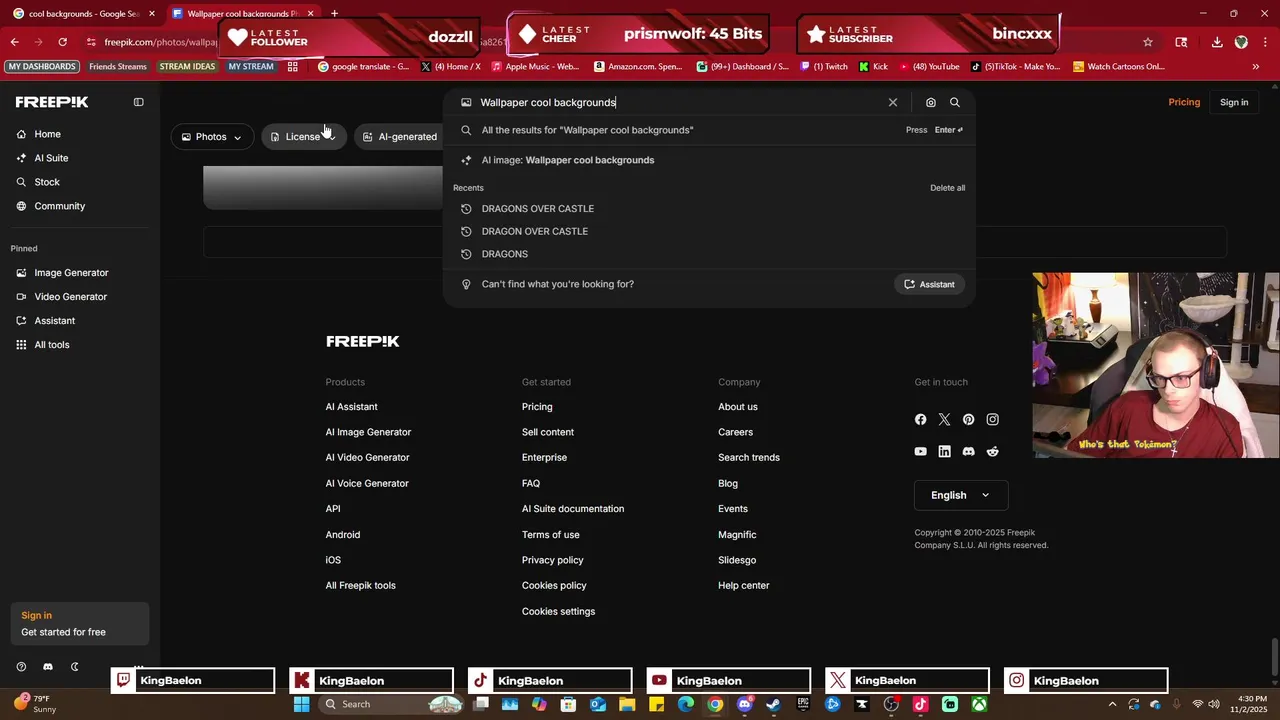Open the English language selector

click(x=960, y=495)
